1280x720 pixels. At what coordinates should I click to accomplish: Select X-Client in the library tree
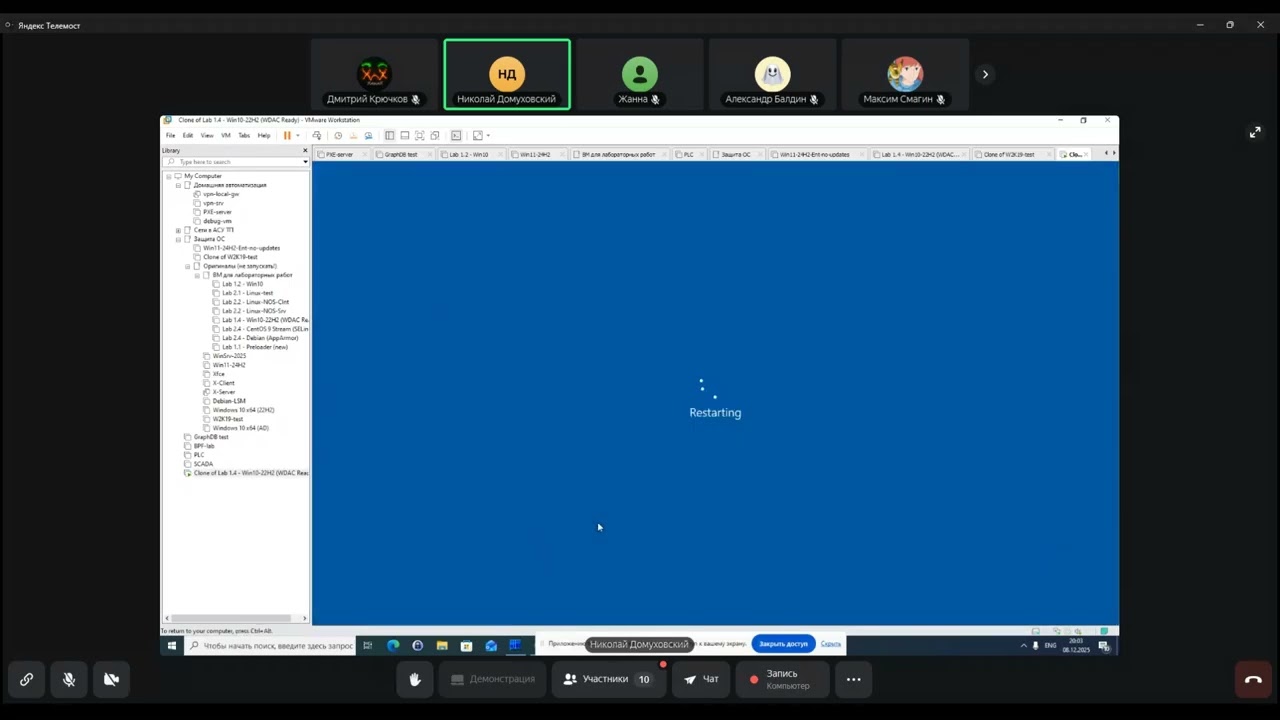tap(223, 383)
